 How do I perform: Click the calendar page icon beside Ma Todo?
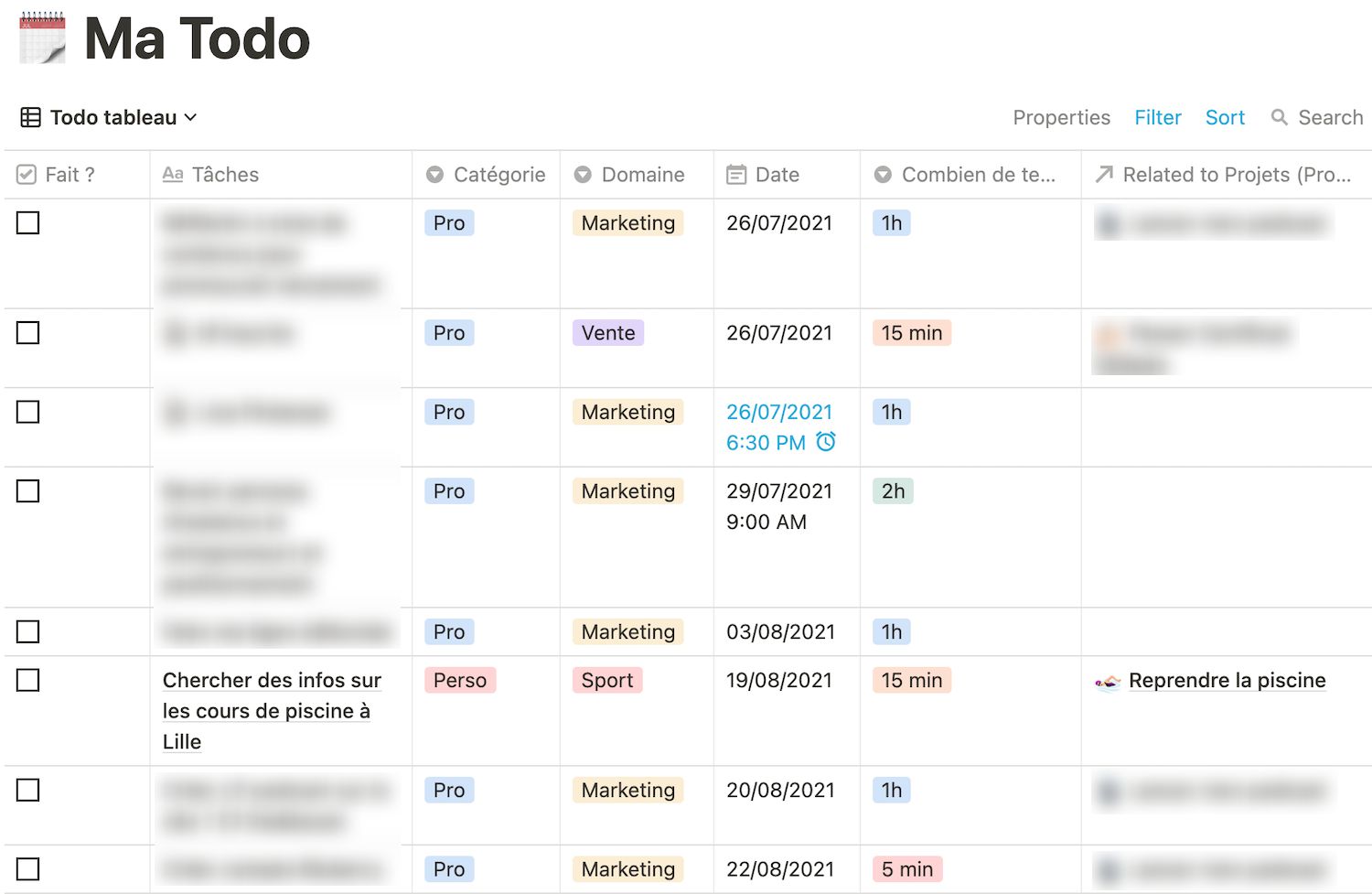pyautogui.click(x=43, y=38)
